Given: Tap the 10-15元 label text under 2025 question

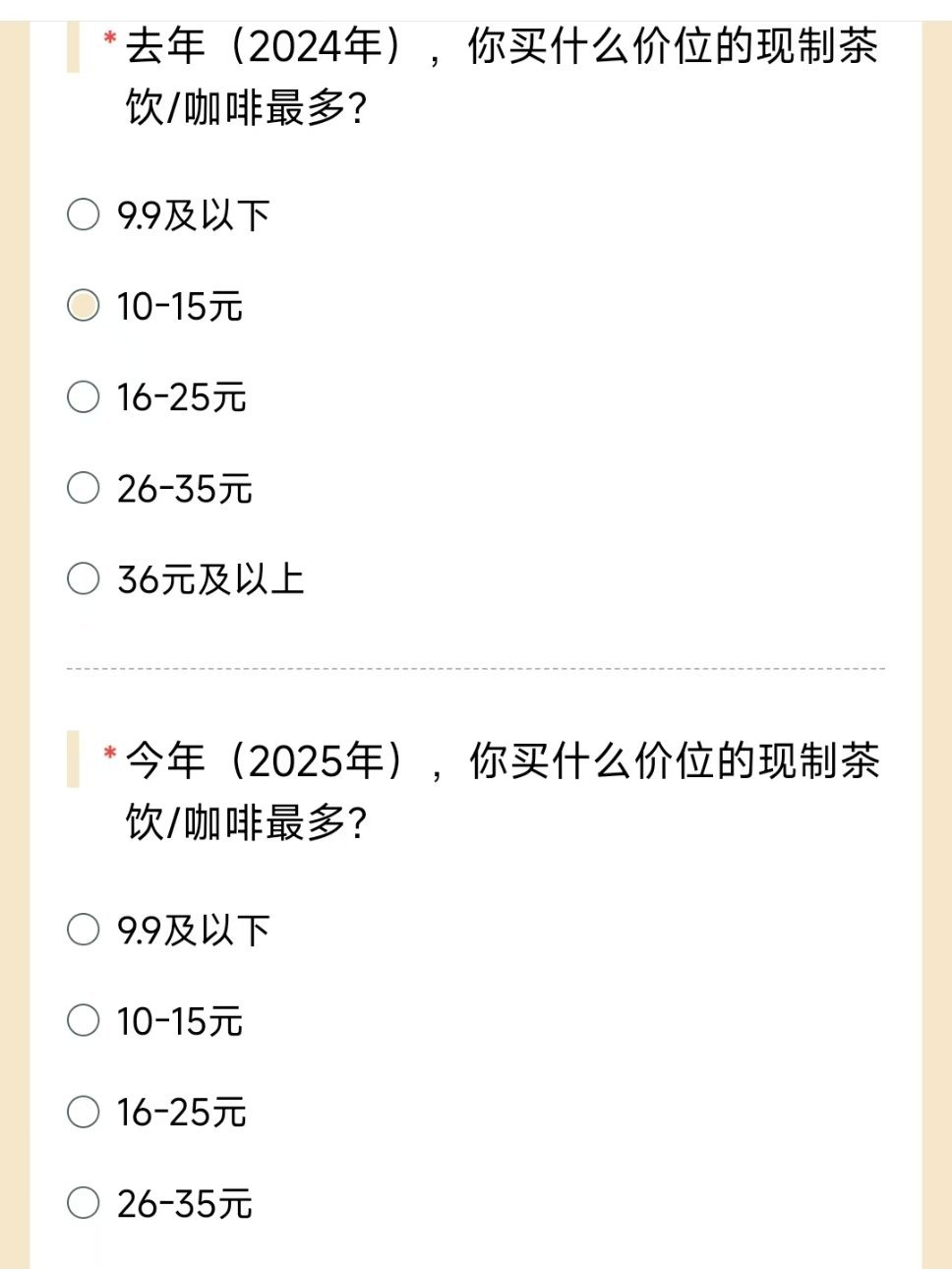Looking at the screenshot, I should pyautogui.click(x=179, y=1021).
